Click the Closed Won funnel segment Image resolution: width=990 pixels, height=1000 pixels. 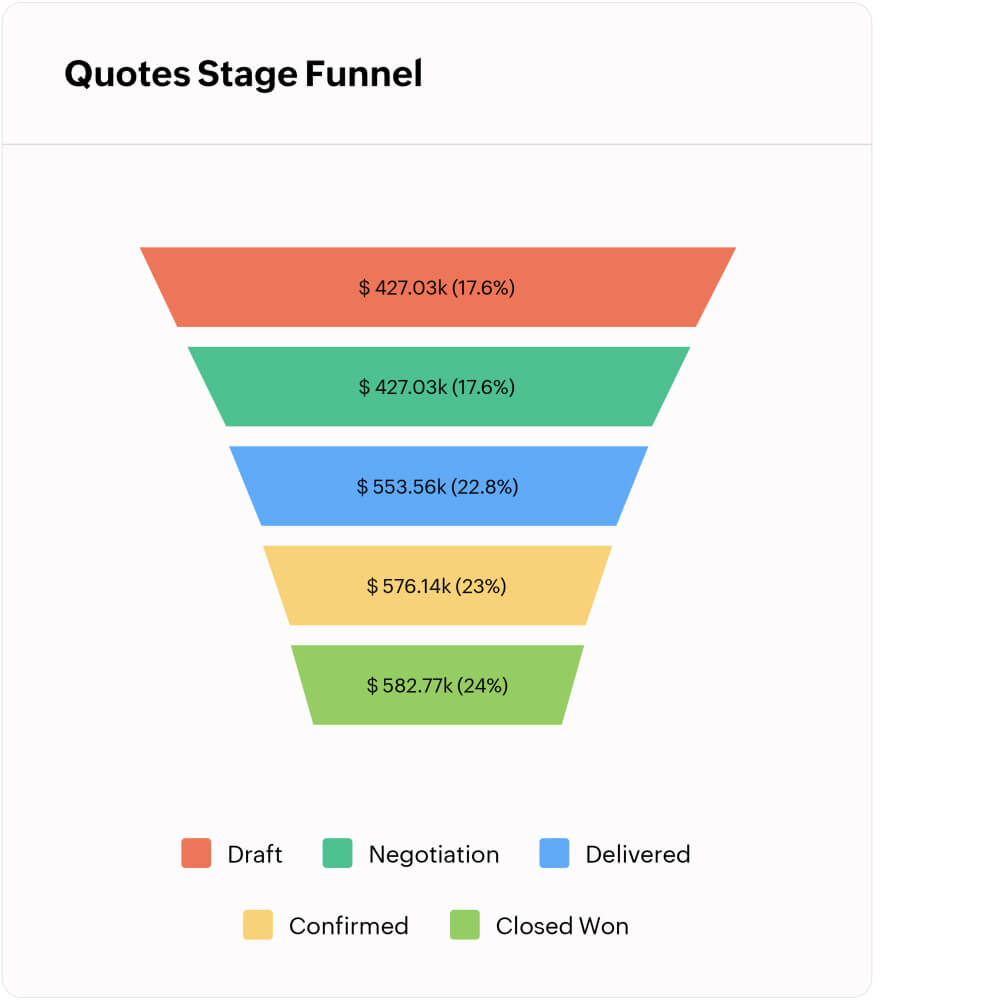pos(438,685)
